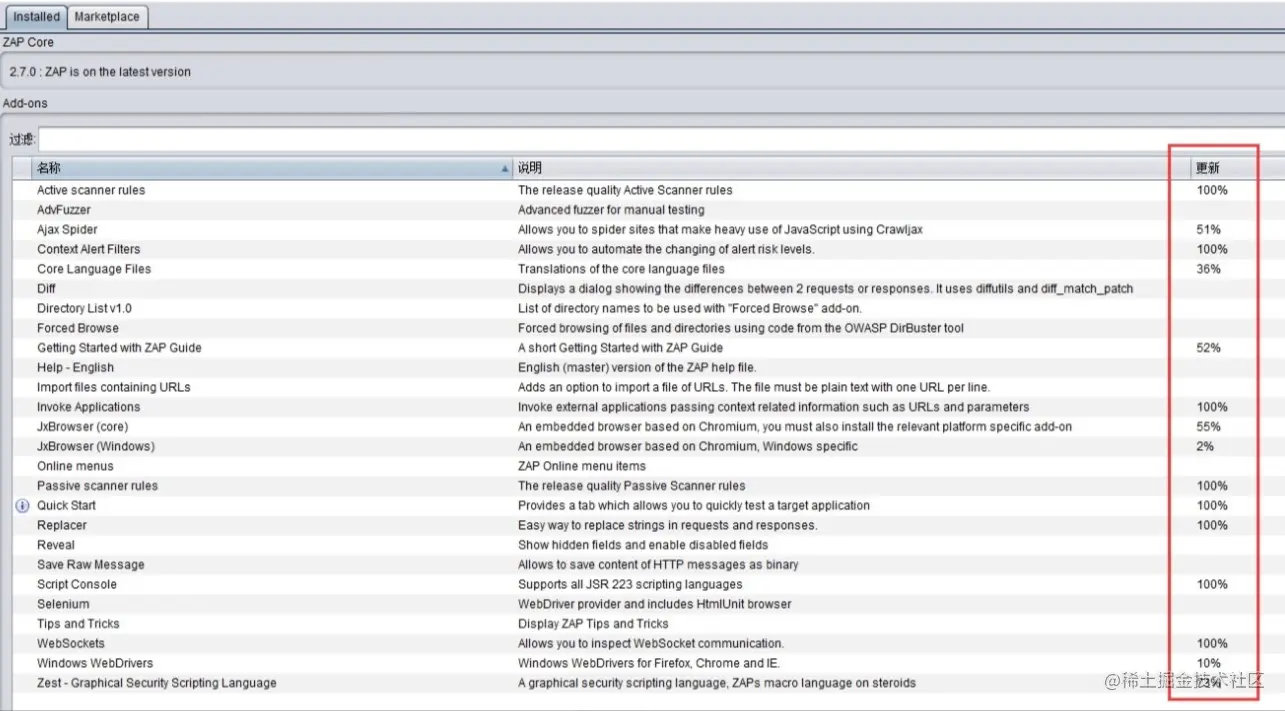Click the info icon next to Quick Start

click(23, 506)
